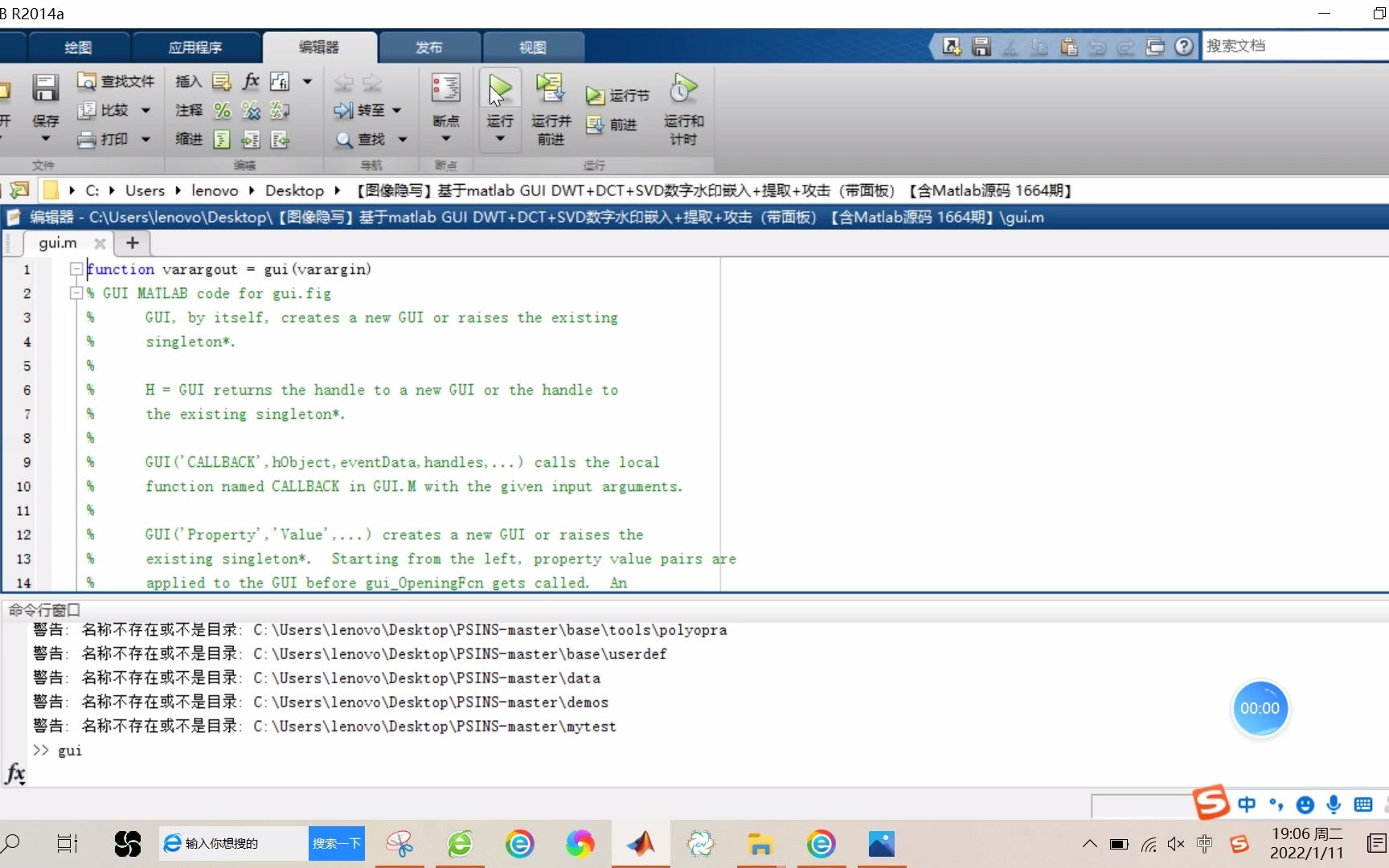Switch to the 发布 ribbon tab

click(x=429, y=47)
